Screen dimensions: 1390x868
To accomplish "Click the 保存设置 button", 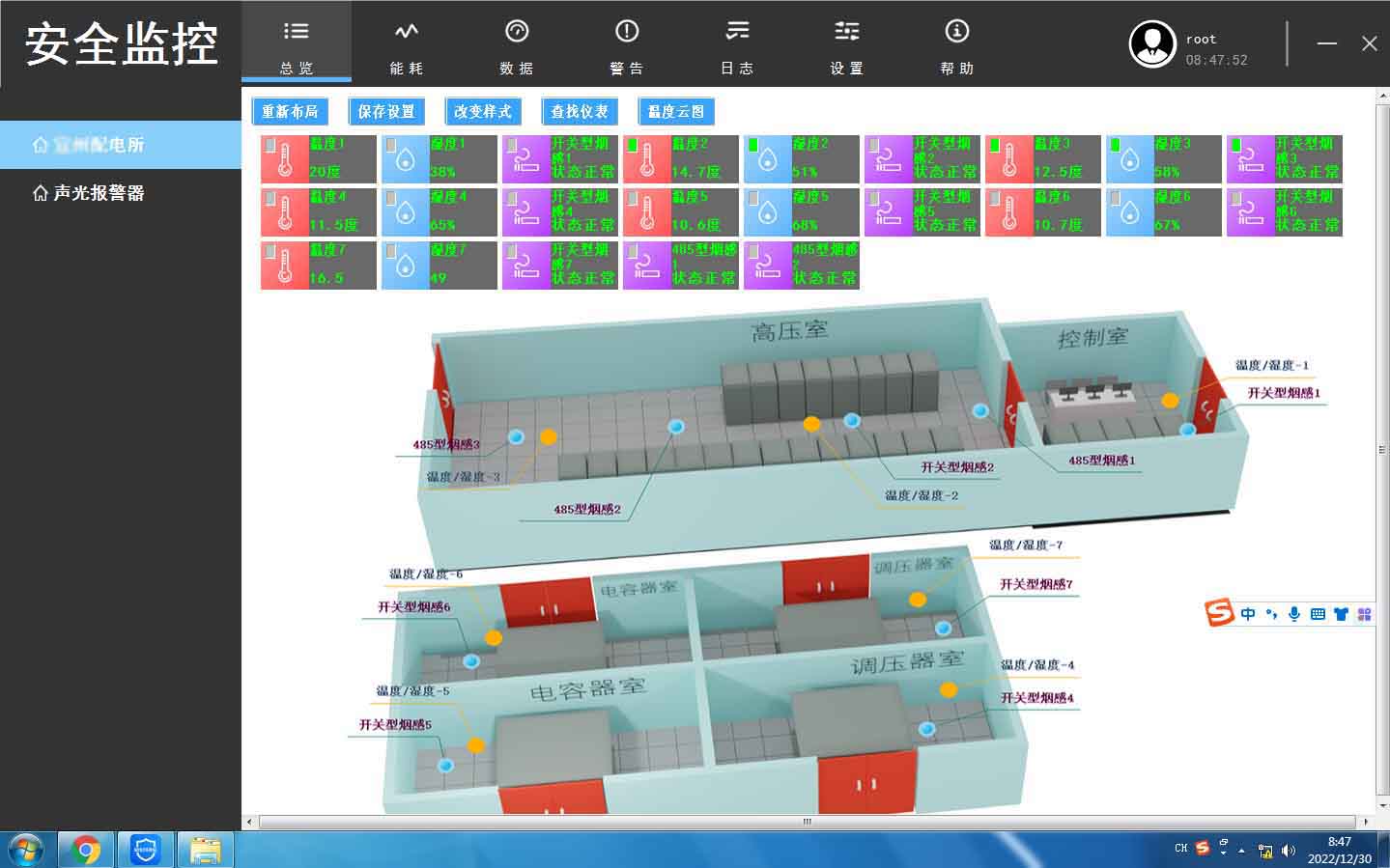I will click(386, 112).
